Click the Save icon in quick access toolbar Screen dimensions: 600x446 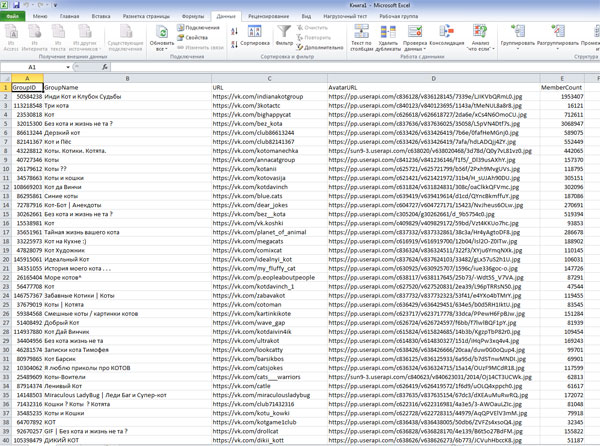pyautogui.click(x=17, y=5)
